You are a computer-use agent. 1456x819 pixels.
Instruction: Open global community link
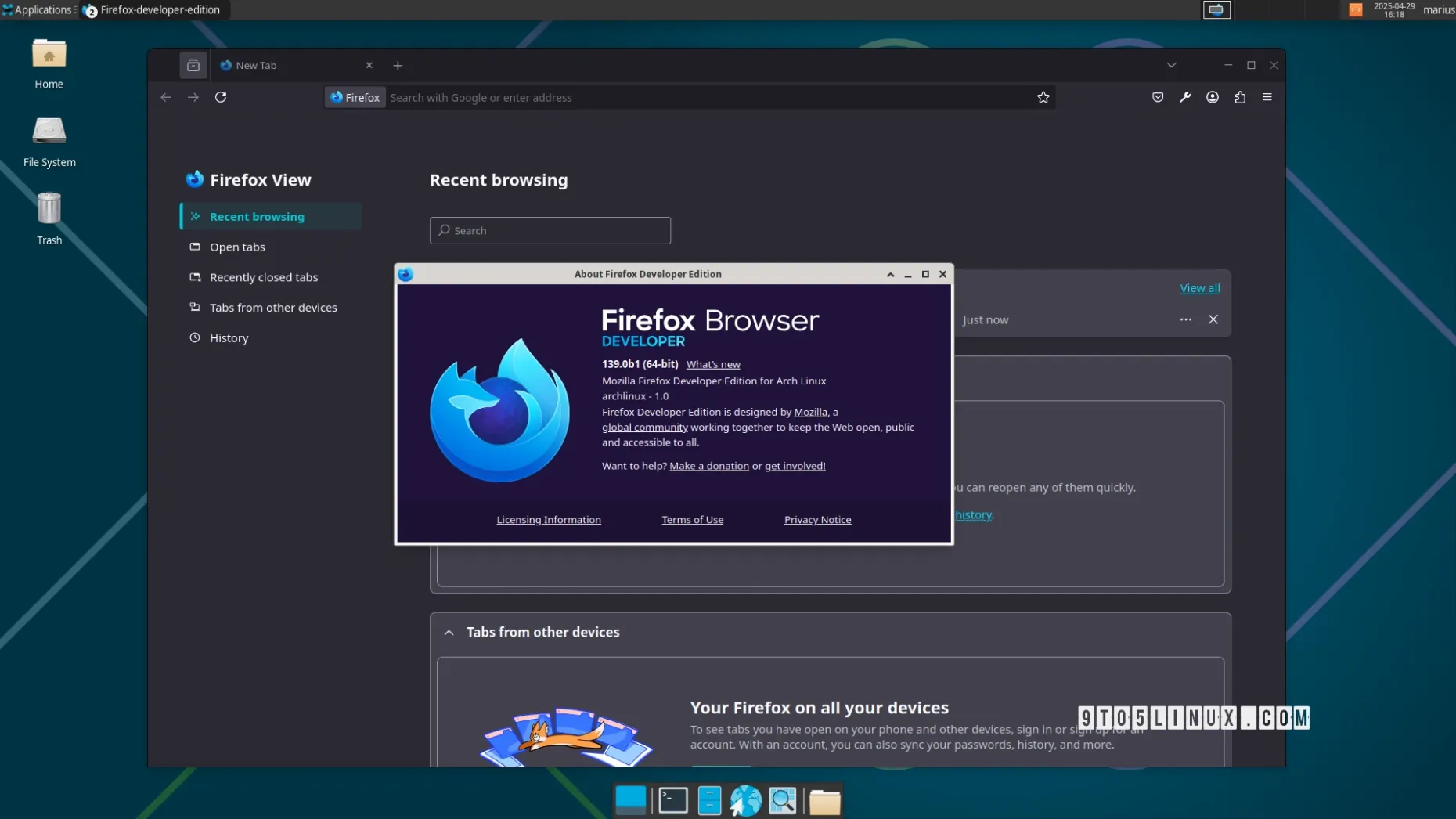644,428
